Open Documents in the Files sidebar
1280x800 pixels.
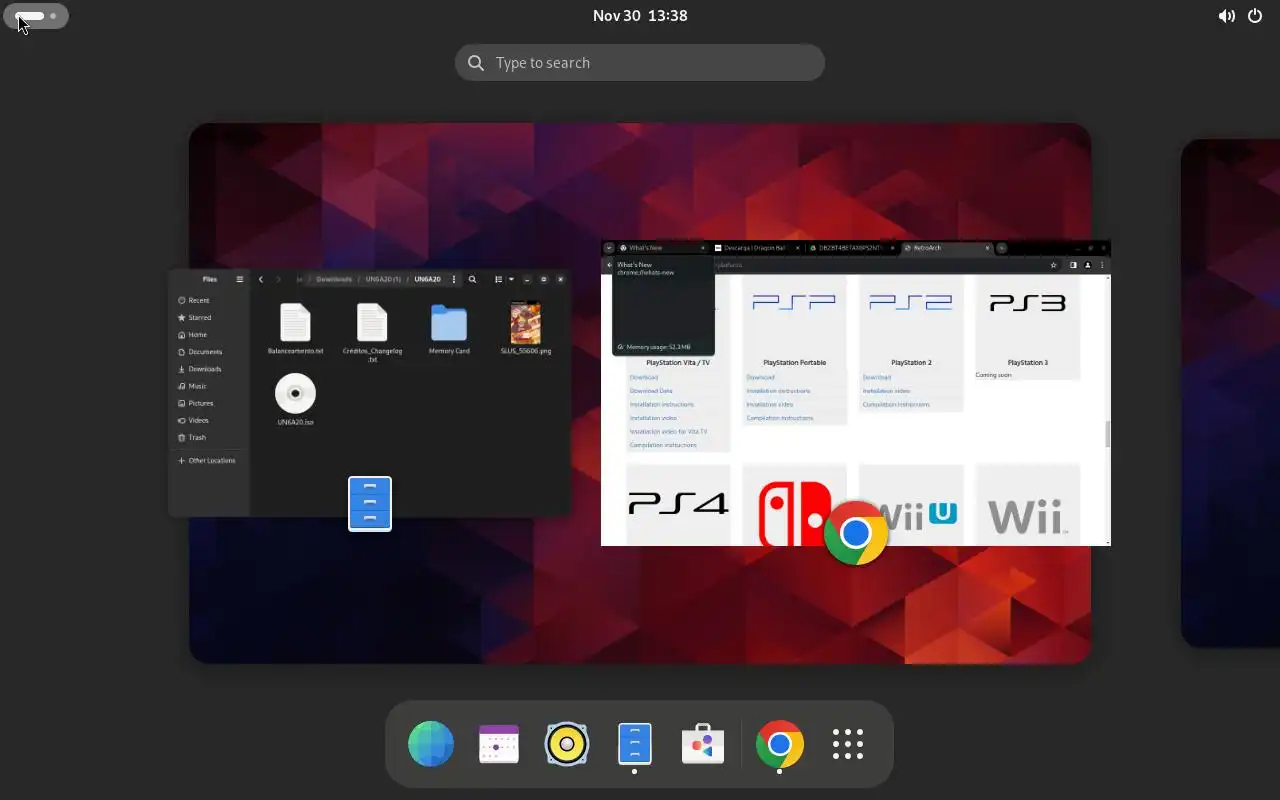click(209, 352)
